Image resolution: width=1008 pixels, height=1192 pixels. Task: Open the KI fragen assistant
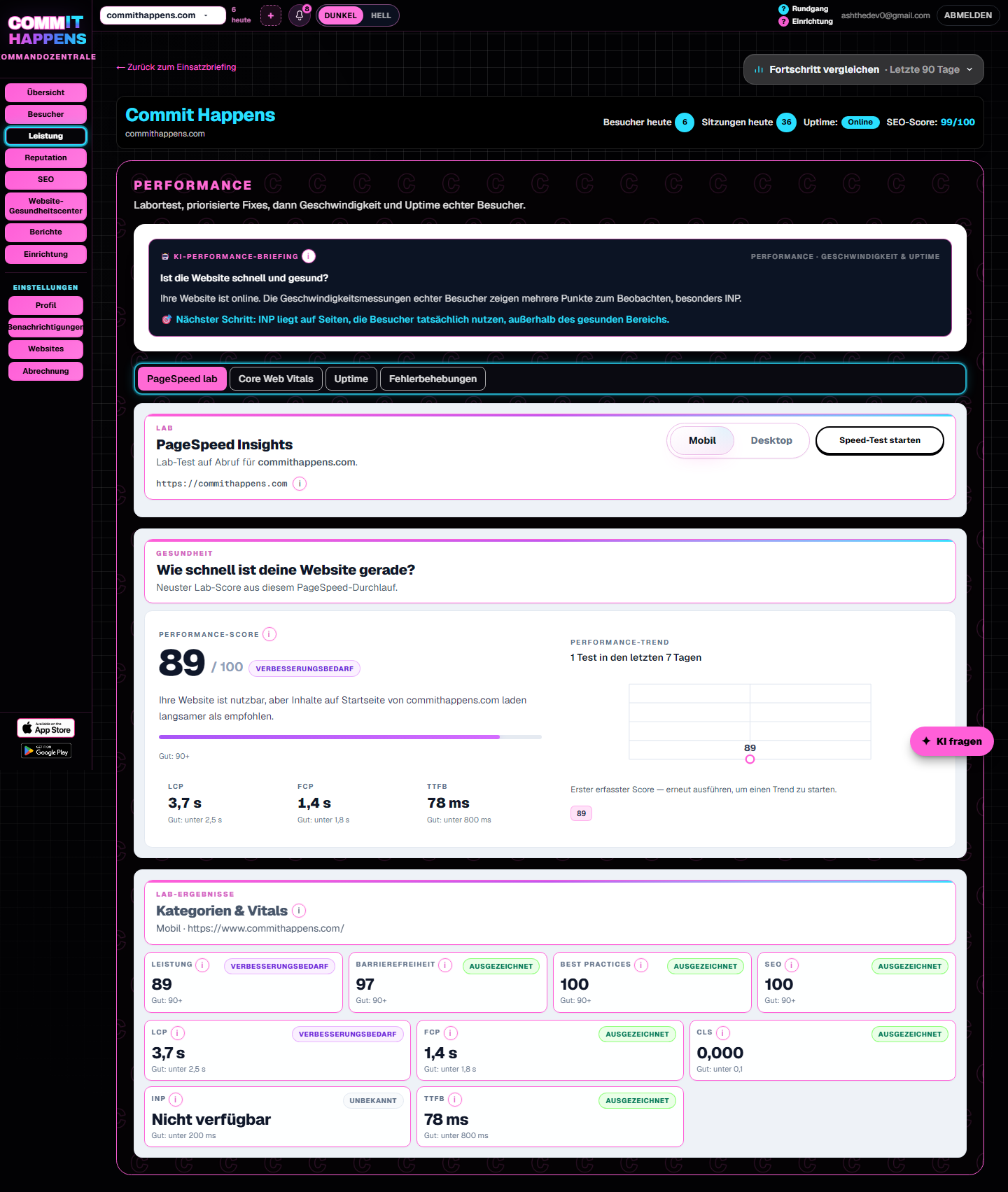tap(952, 741)
